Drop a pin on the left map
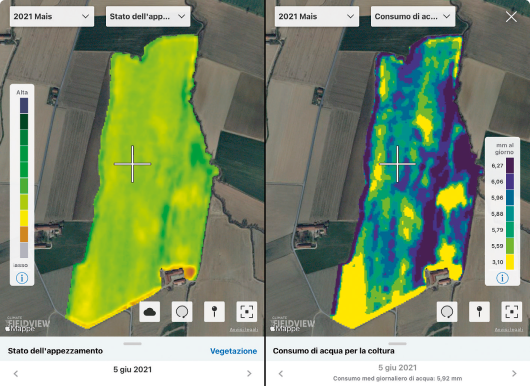 [x=214, y=312]
